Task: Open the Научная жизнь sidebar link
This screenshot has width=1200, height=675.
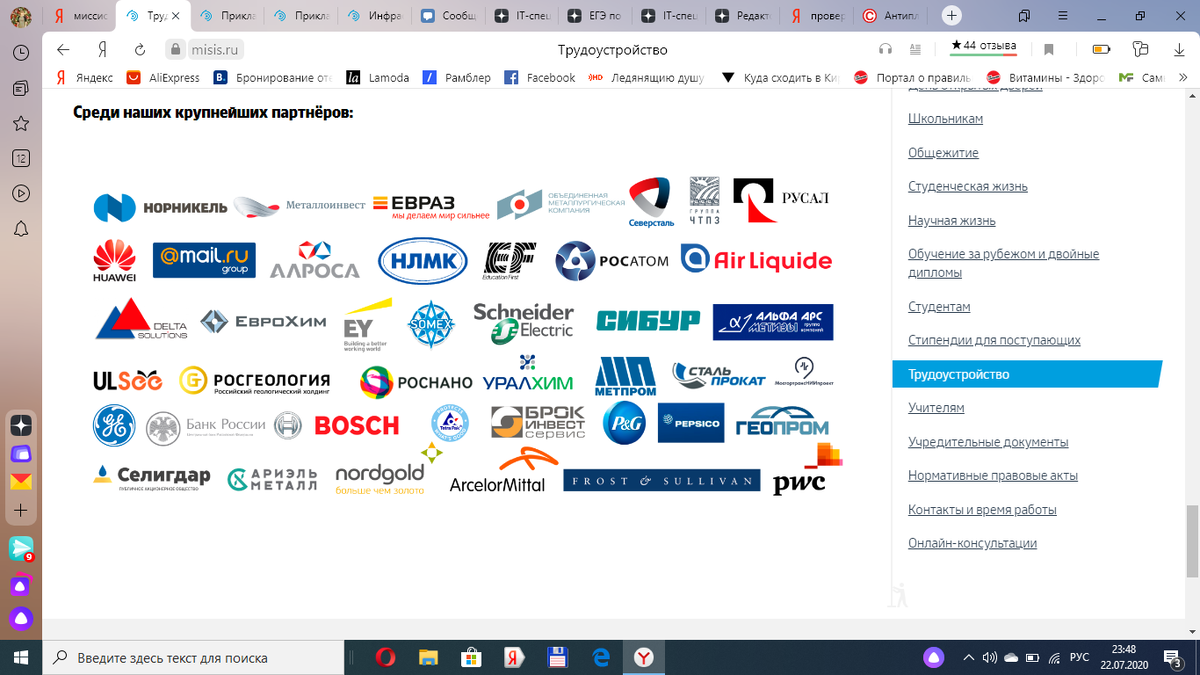Action: 952,221
